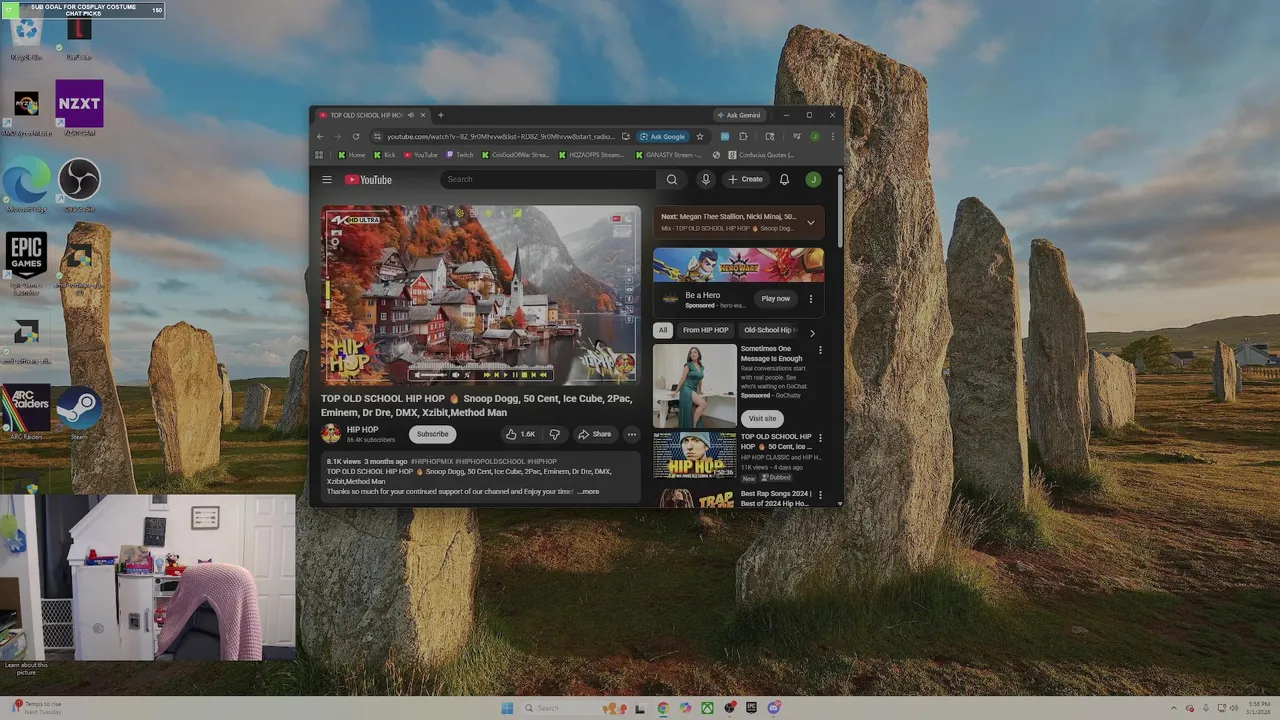Open the YouTube account avatar menu
The width and height of the screenshot is (1280, 720).
(813, 180)
